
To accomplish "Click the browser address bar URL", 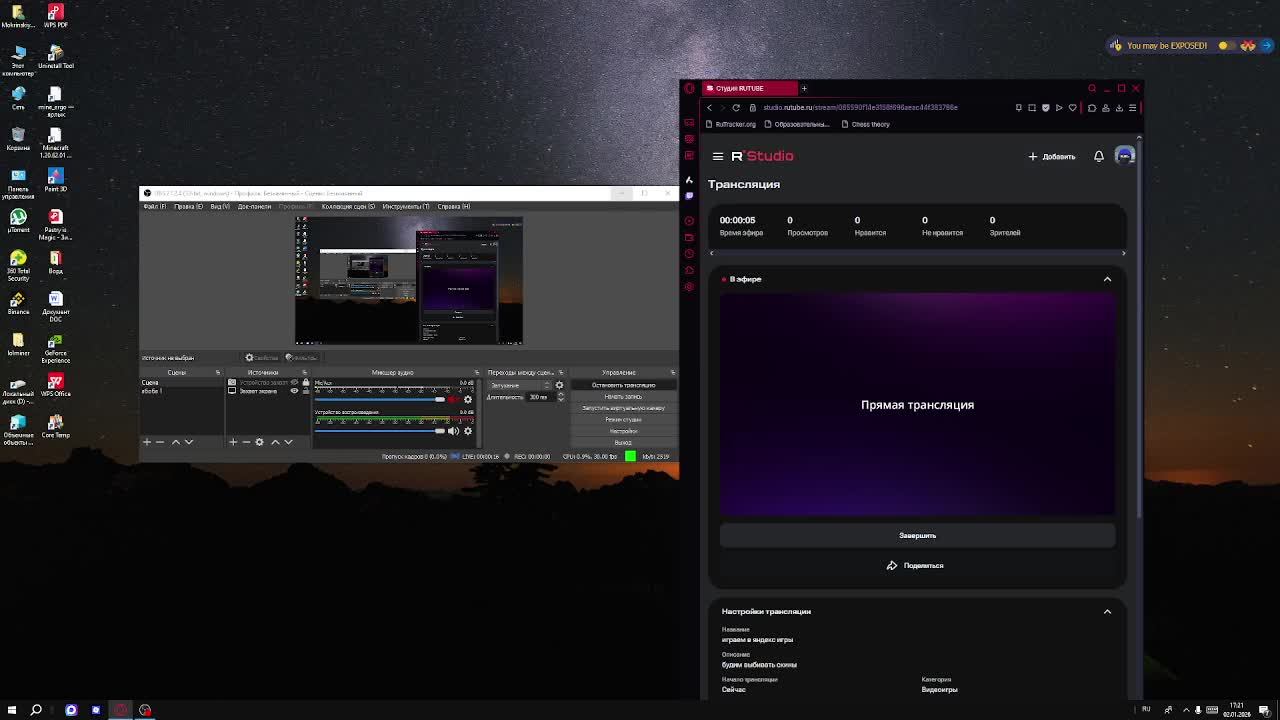I will [860, 108].
